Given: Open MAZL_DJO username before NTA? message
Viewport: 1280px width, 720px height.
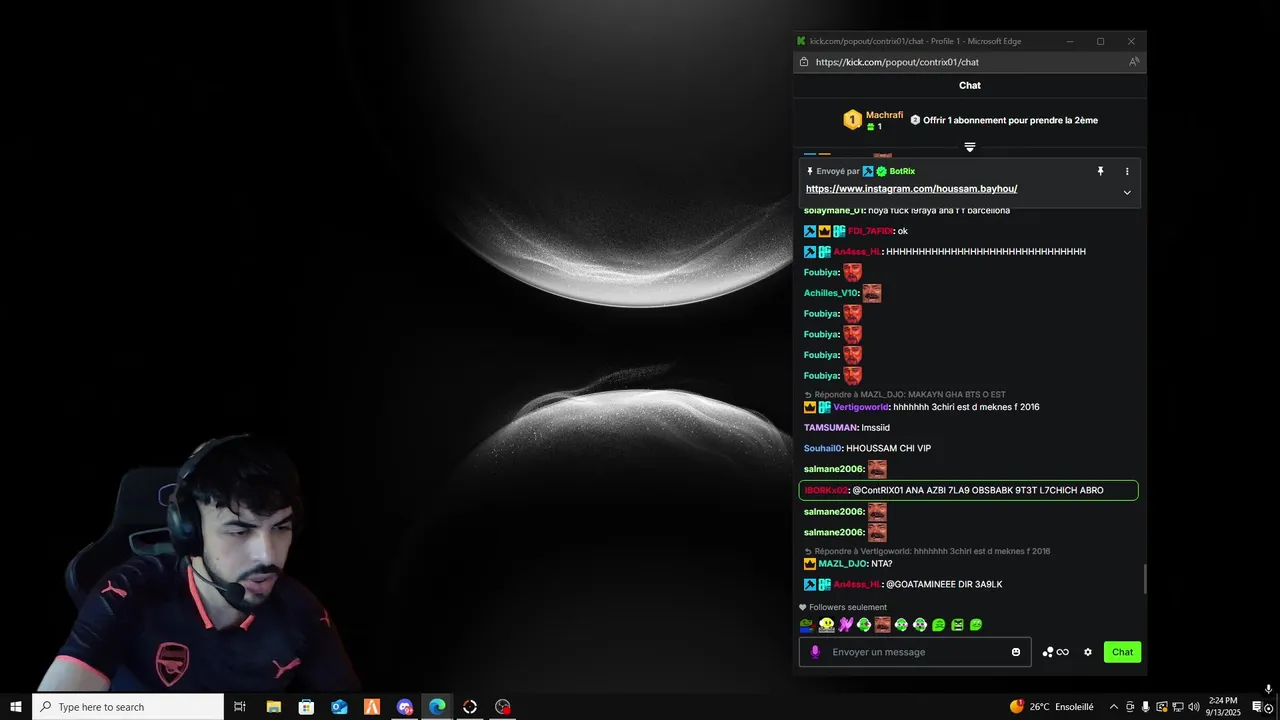Looking at the screenshot, I should [843, 564].
